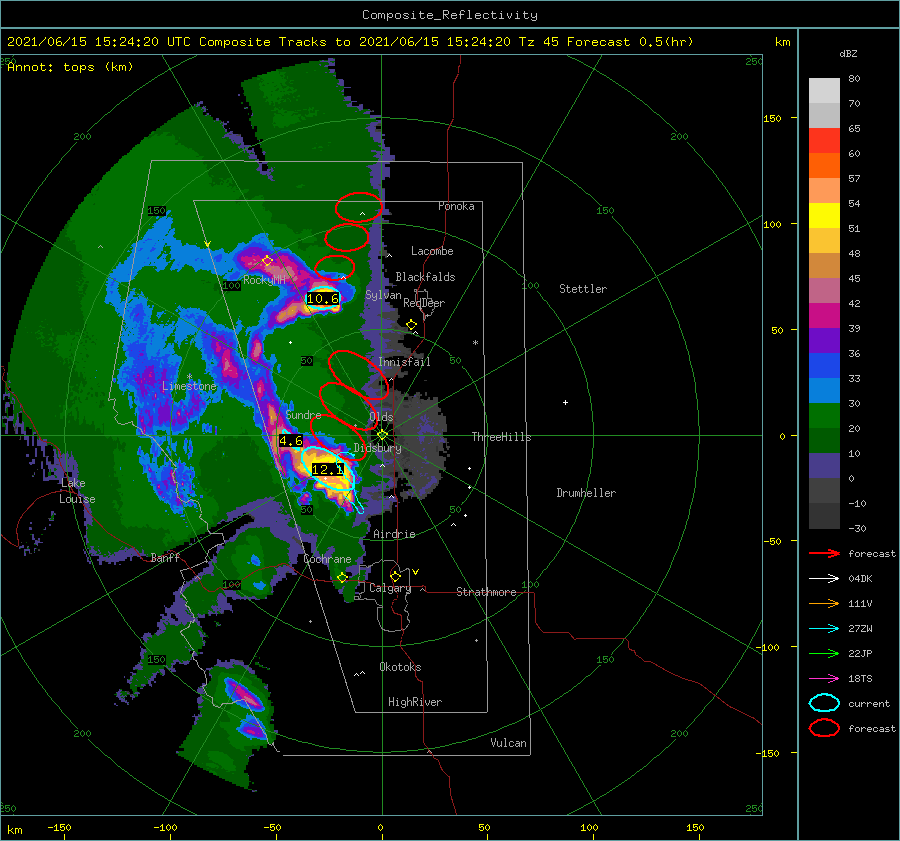Click the yellow diamond marker above RockyMH

(x=267, y=261)
